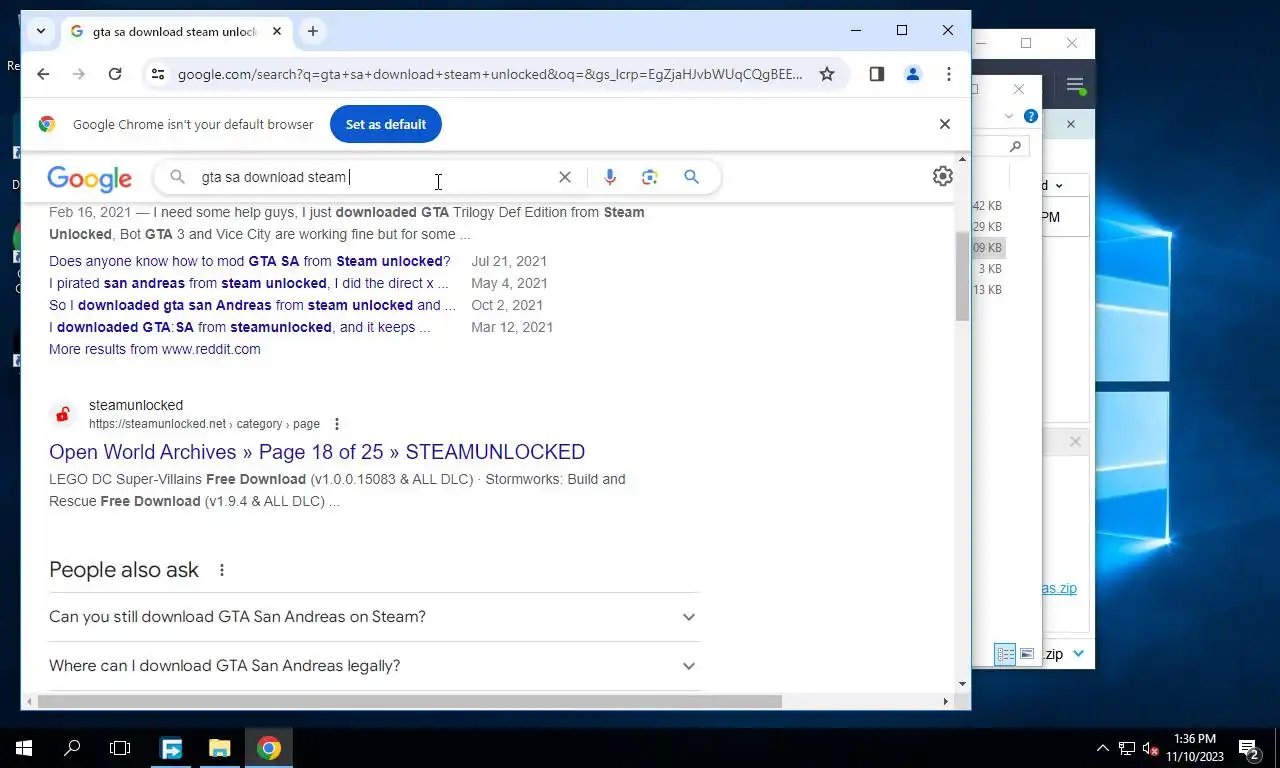Open the blue arrow app on taskbar
This screenshot has width=1280, height=768.
click(x=172, y=748)
